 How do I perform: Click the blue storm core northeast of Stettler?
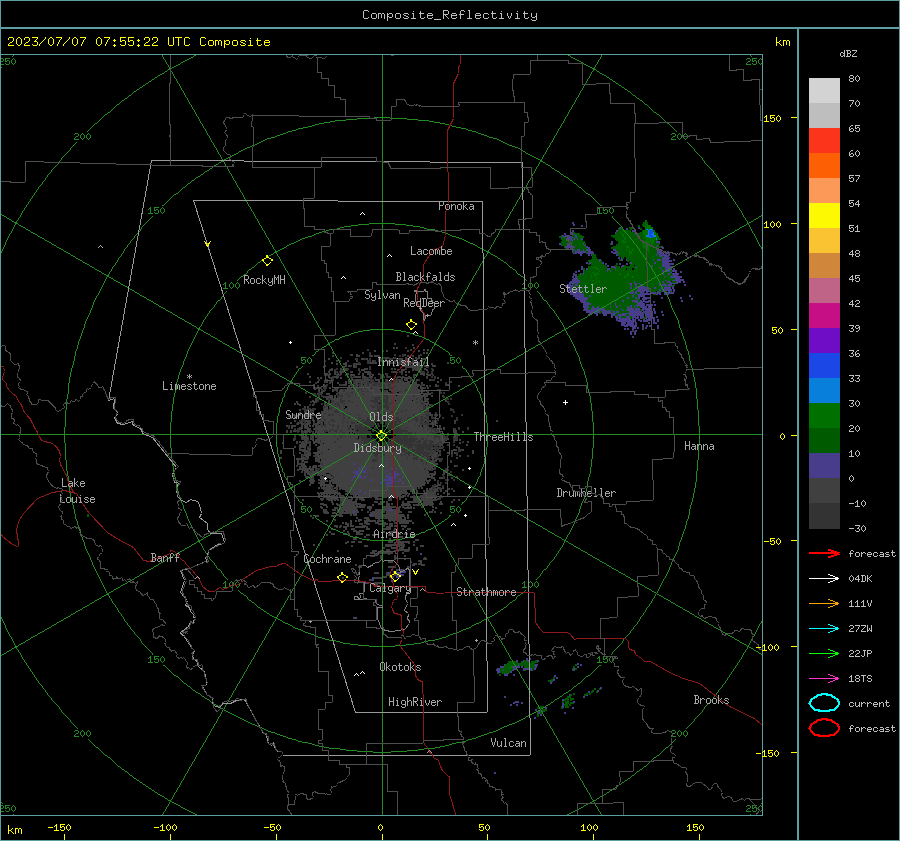(650, 233)
